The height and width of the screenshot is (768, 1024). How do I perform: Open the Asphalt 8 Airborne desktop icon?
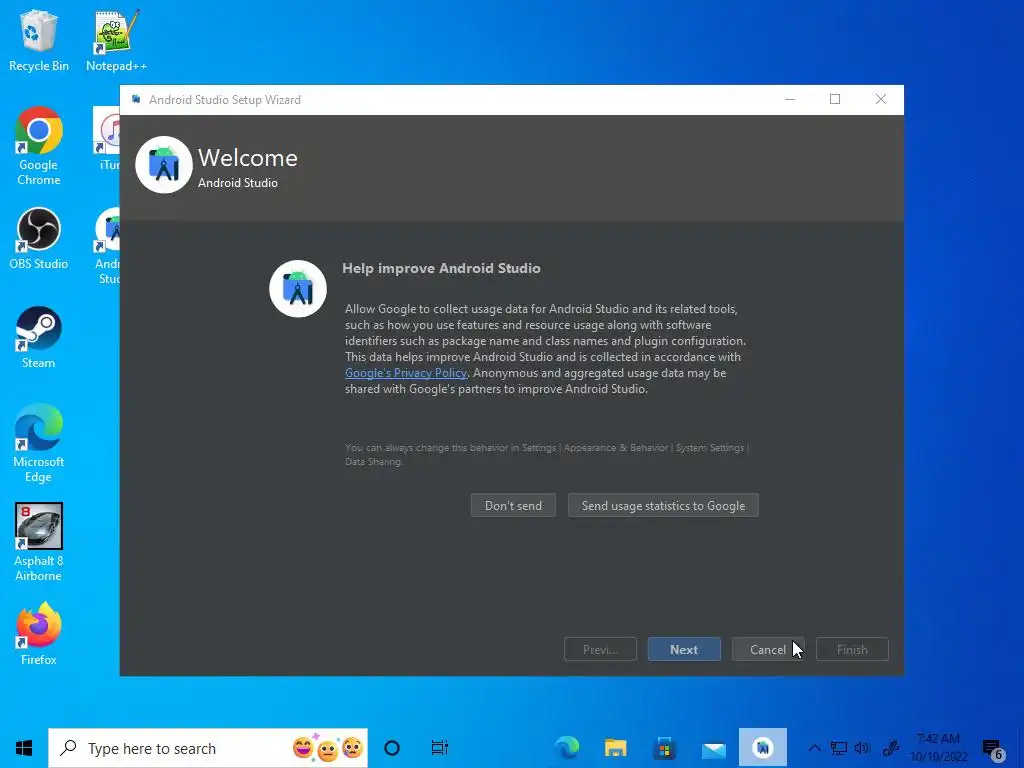[x=39, y=542]
